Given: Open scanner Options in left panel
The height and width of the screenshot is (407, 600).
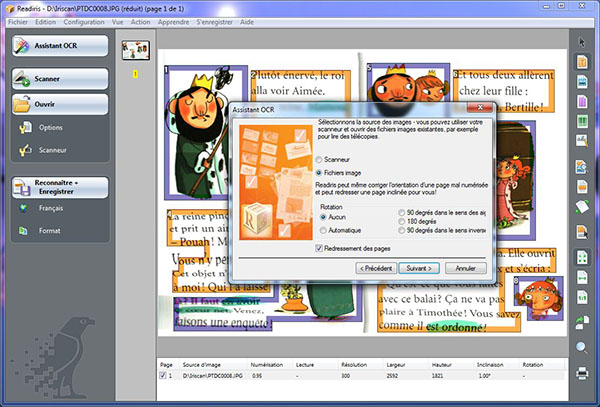Looking at the screenshot, I should 50,127.
